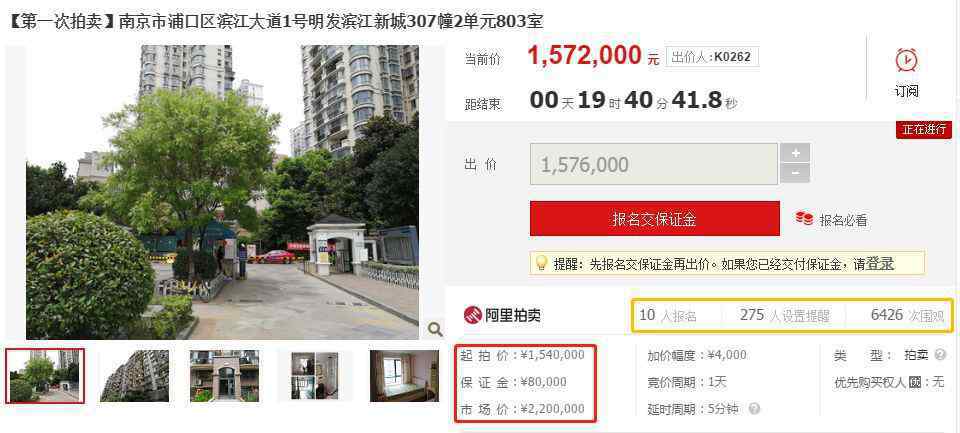The image size is (960, 433).
Task: Click help icon next to 延时周期
Action: (x=754, y=409)
